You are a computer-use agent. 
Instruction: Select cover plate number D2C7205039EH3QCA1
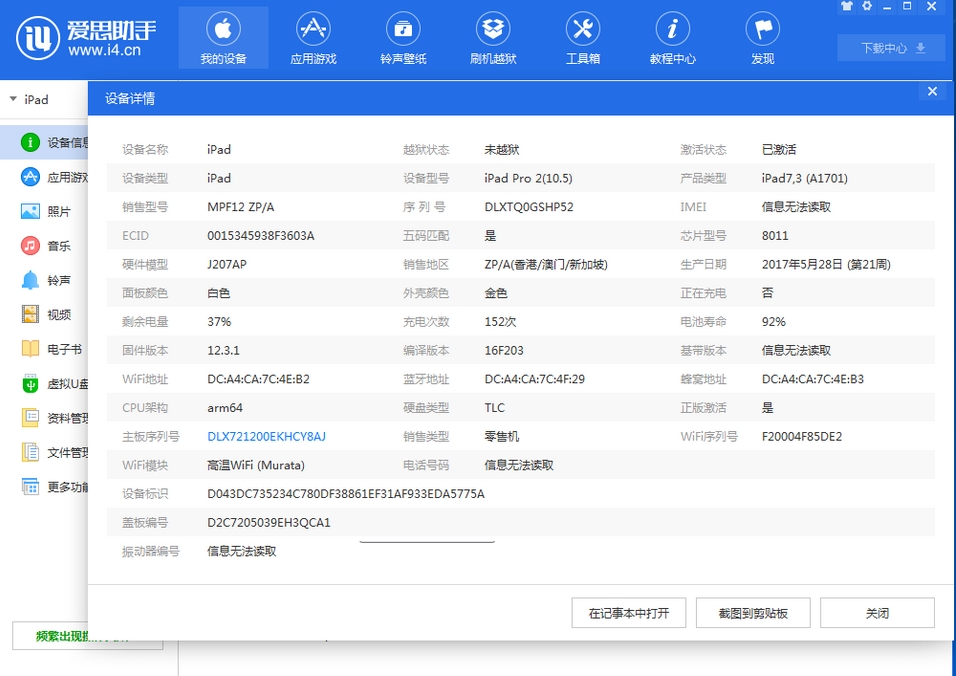tap(269, 522)
